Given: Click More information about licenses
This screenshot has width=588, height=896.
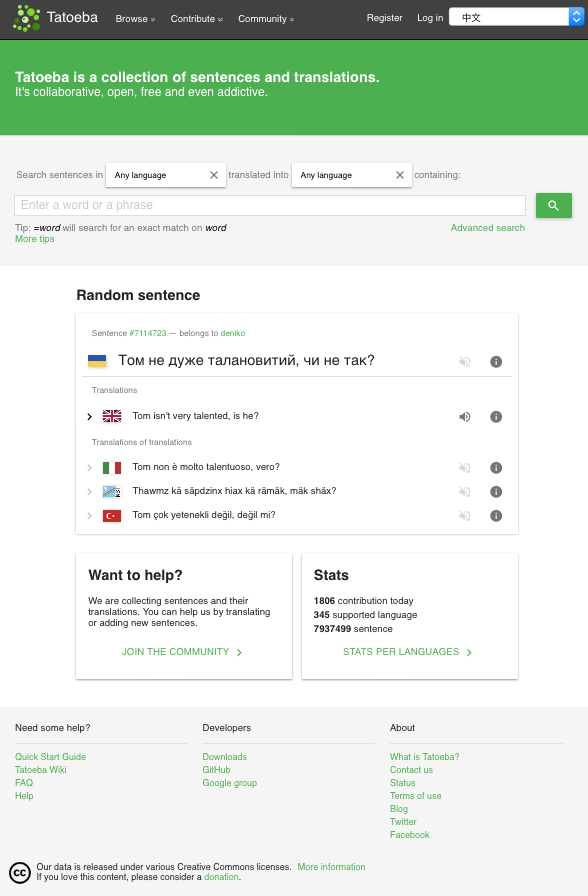Looking at the screenshot, I should [331, 867].
